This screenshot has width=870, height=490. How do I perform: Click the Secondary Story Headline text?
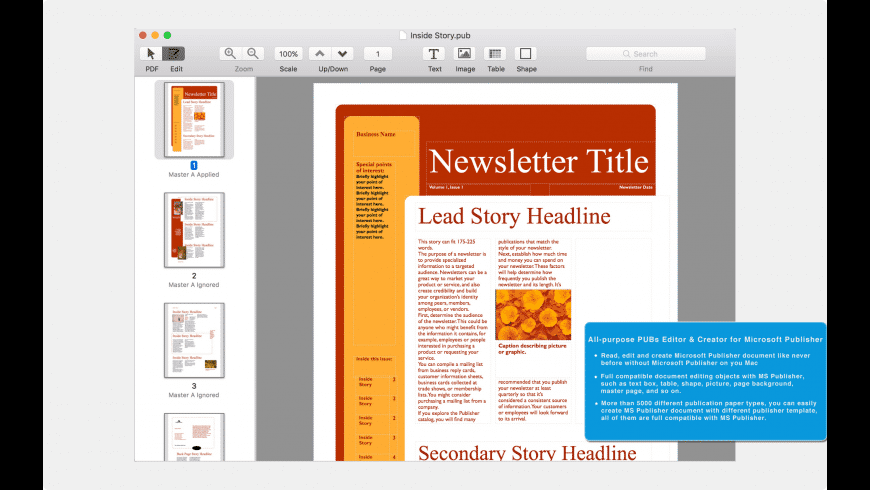pyautogui.click(x=527, y=452)
